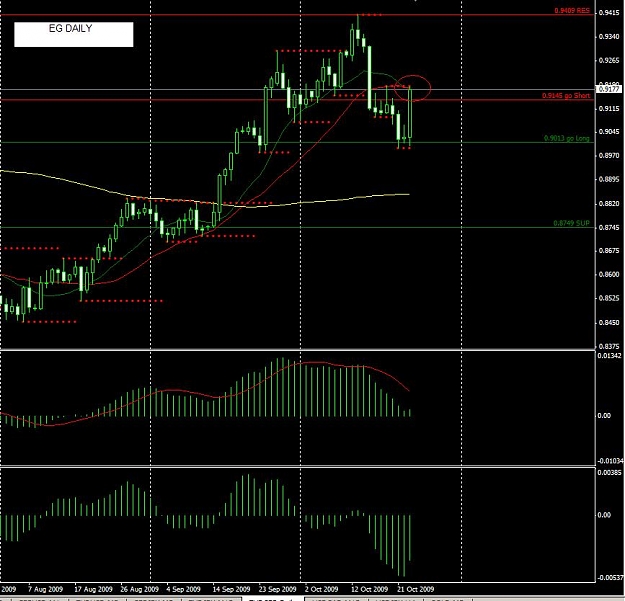
Task: Select the EG DAILY chart label box
Action: point(74,34)
